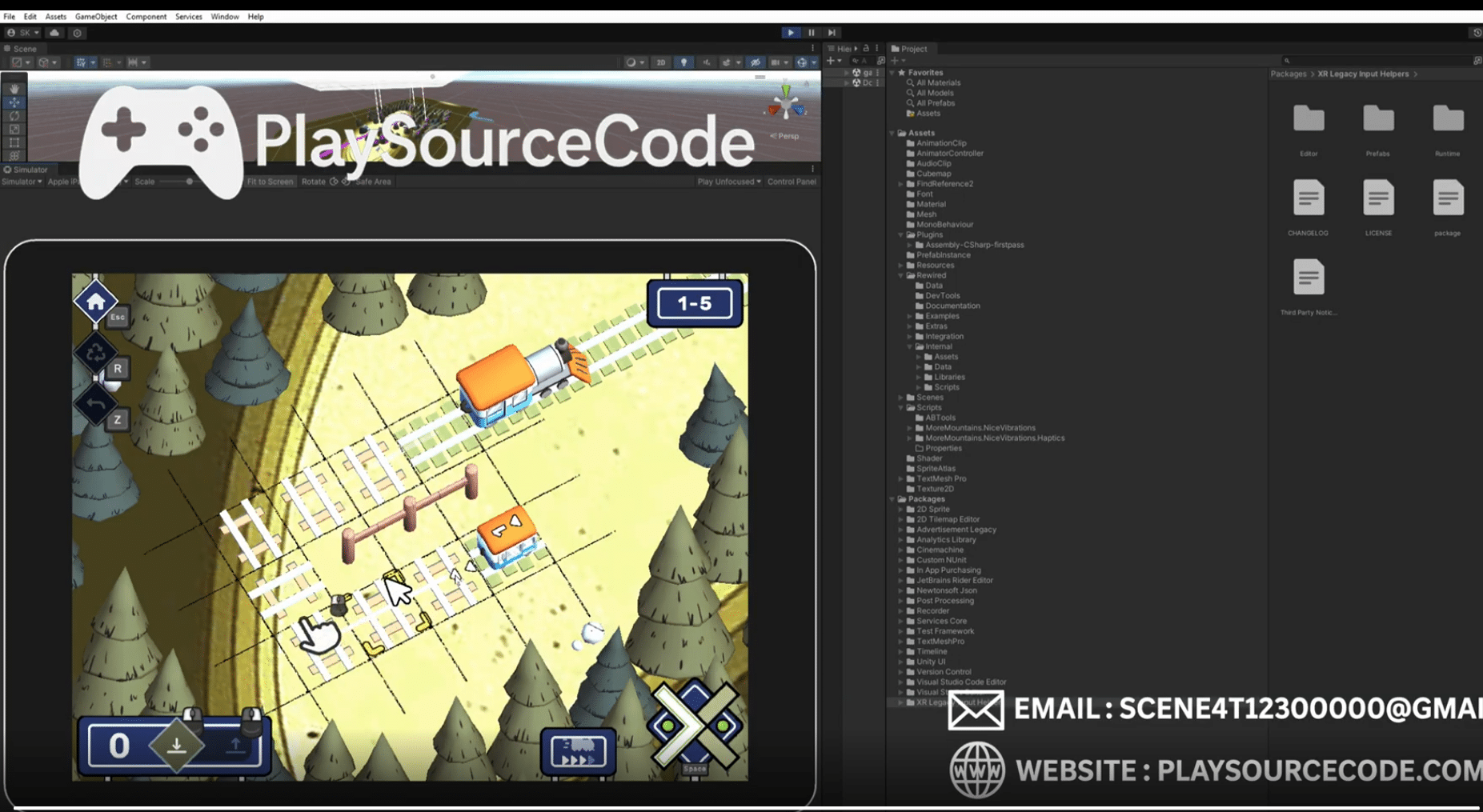
Task: Click the home button in the game view
Action: pos(95,302)
